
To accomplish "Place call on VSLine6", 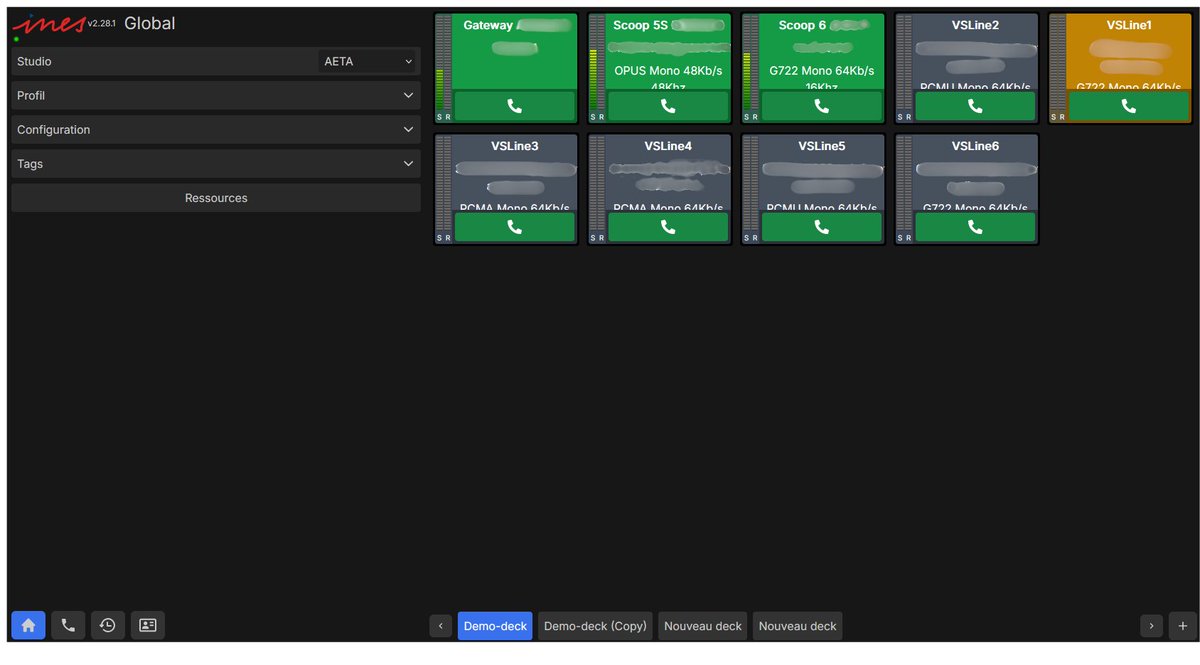I will click(975, 227).
